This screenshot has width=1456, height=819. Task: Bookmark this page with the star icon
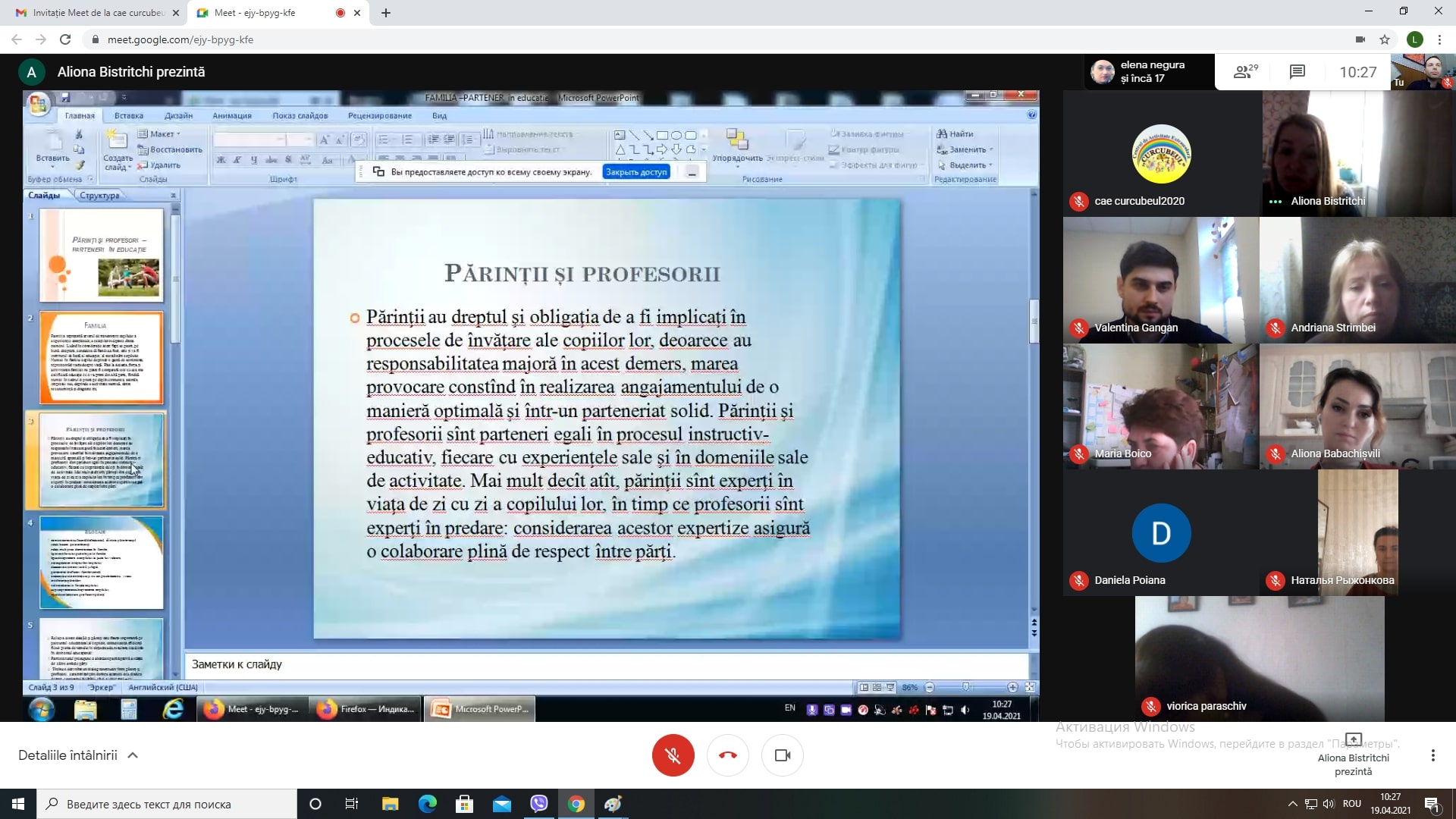1385,39
